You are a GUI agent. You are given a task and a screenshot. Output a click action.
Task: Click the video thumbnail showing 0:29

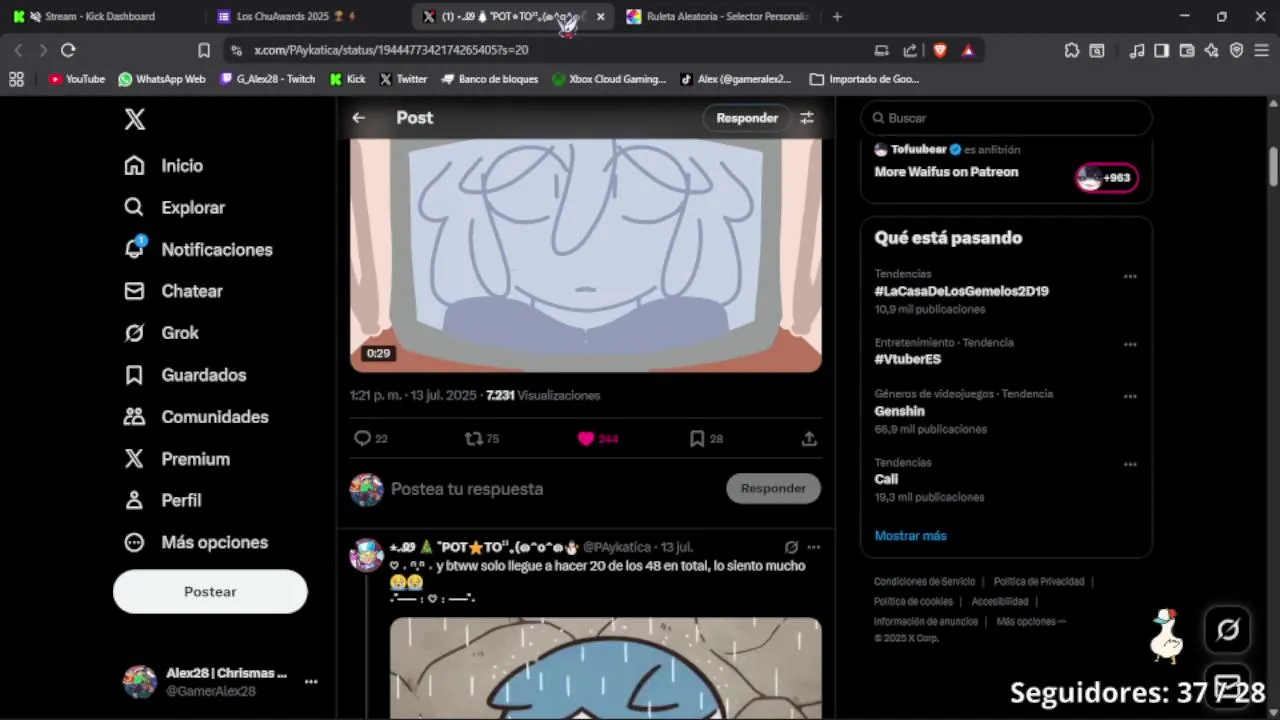coord(586,255)
